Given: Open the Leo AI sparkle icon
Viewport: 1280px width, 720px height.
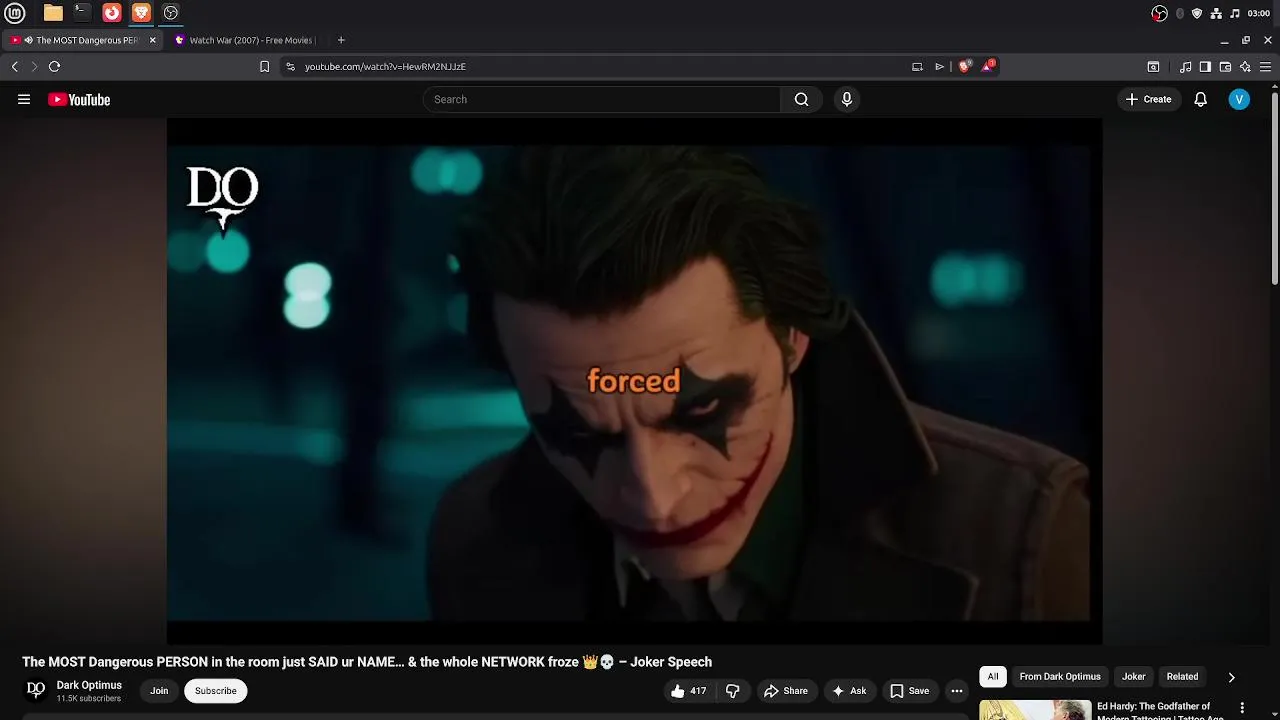Looking at the screenshot, I should click(1245, 66).
